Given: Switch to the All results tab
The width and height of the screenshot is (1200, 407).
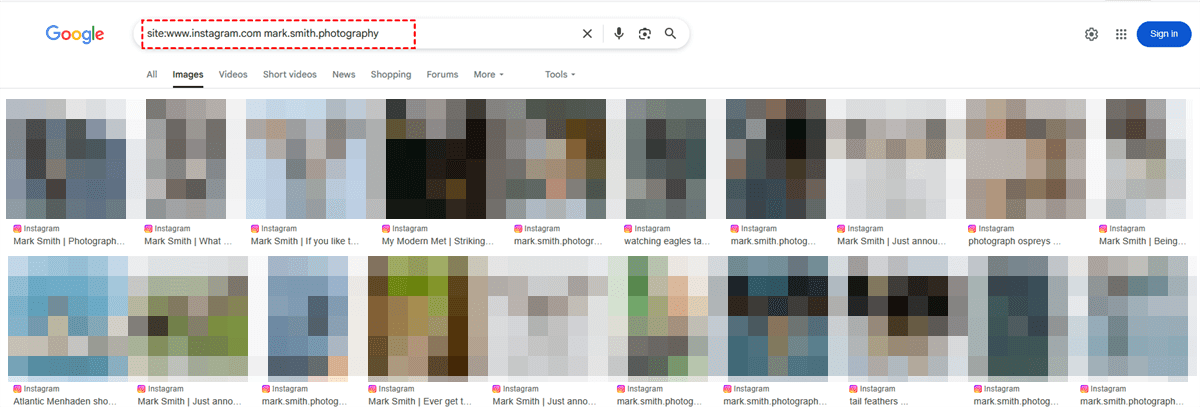Looking at the screenshot, I should pos(152,74).
